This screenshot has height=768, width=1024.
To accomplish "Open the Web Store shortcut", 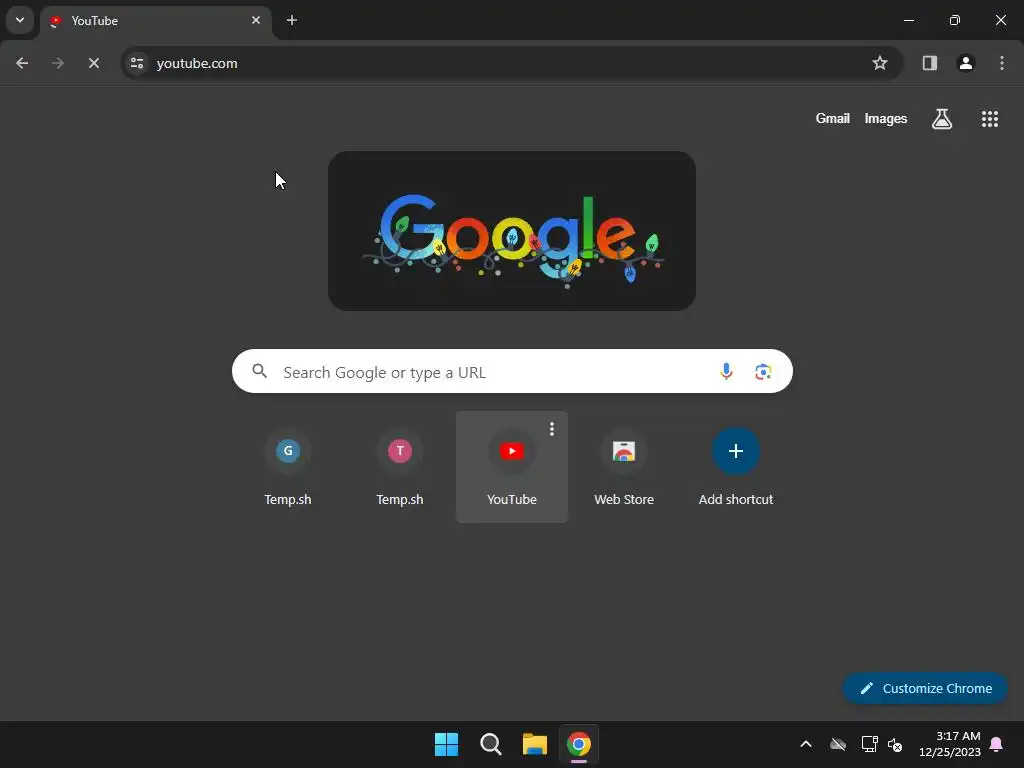I will (624, 467).
